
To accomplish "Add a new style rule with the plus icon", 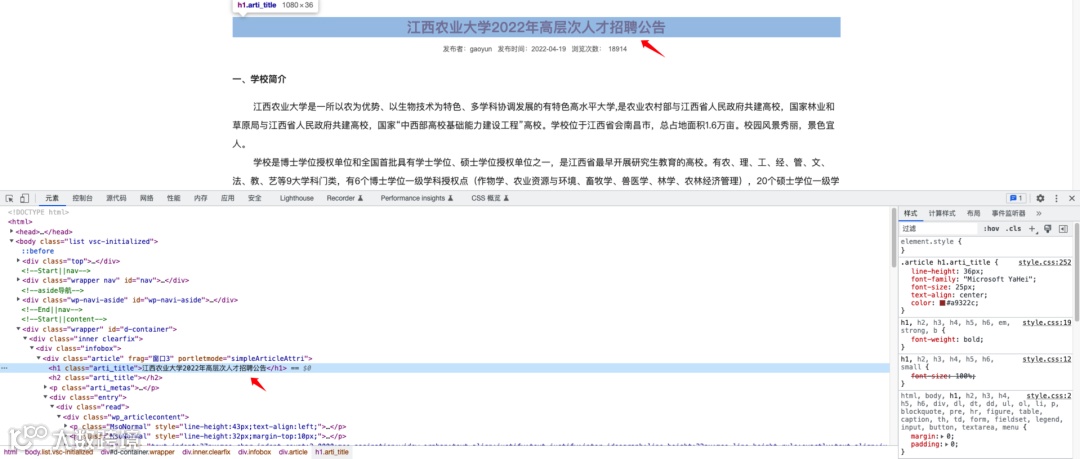I will [x=1032, y=228].
